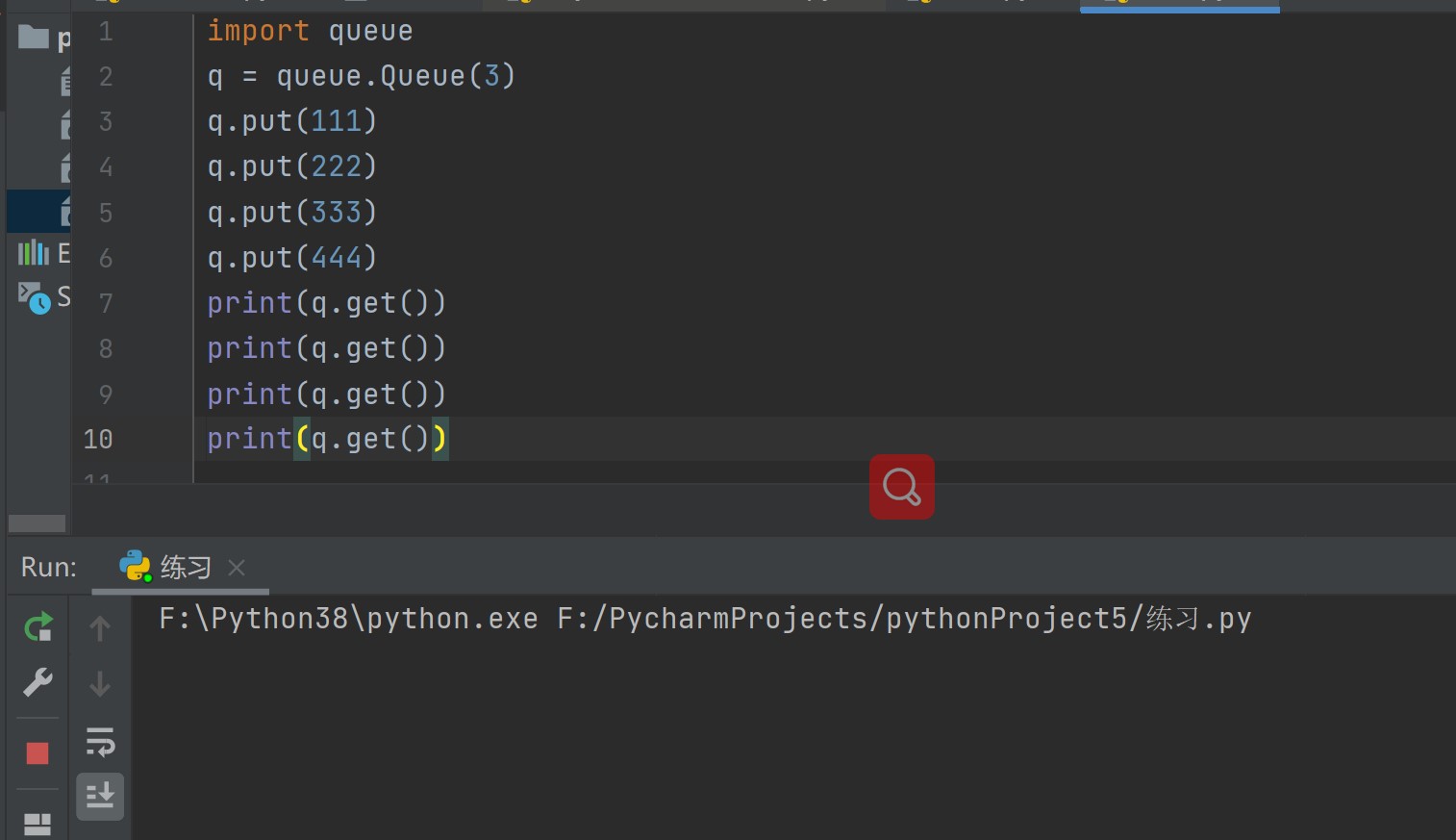Place cursor on q.put(444) line
This screenshot has width=1456, height=840.
pyautogui.click(x=292, y=258)
